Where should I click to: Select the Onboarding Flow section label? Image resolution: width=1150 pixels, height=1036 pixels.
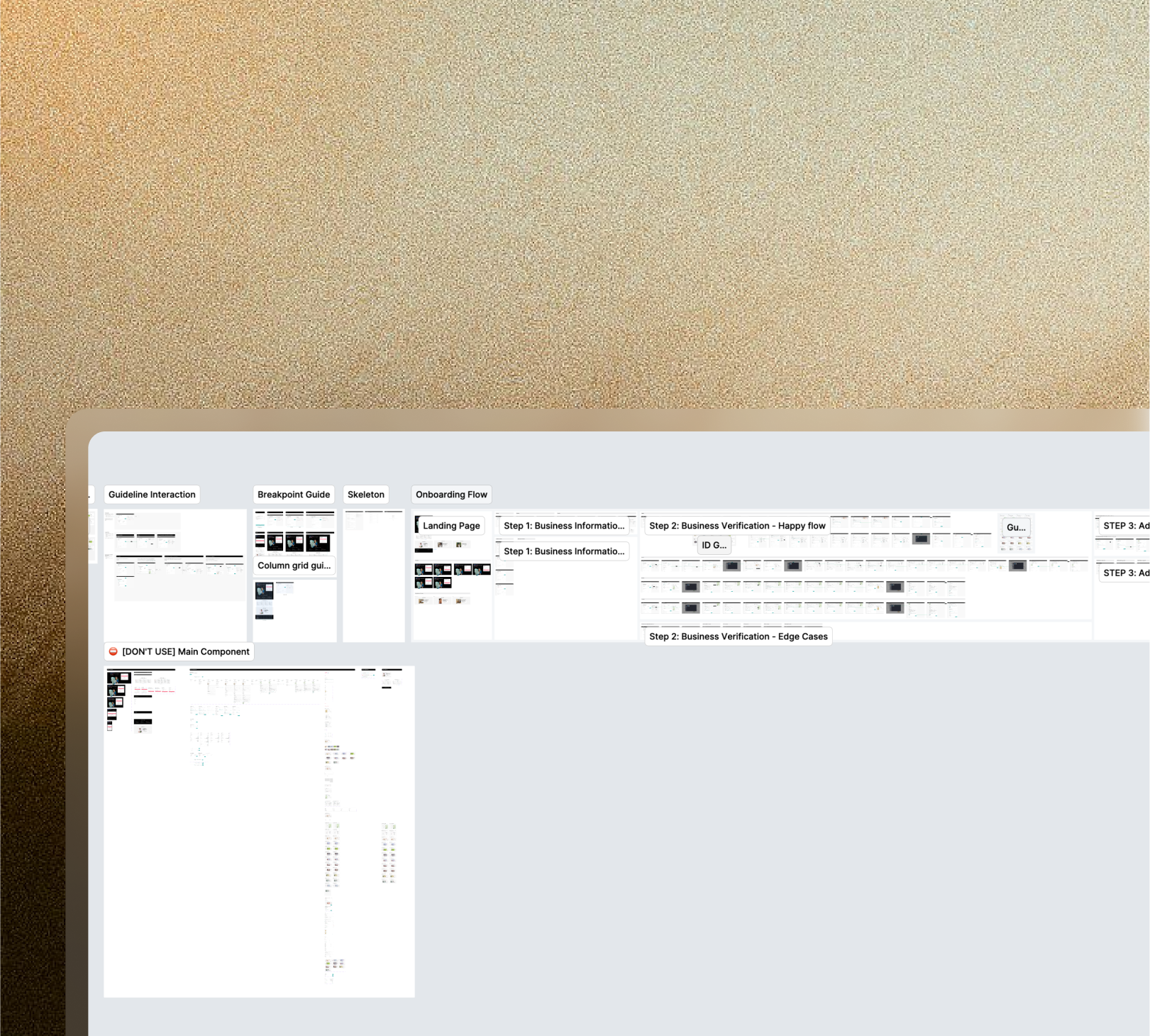click(x=451, y=495)
